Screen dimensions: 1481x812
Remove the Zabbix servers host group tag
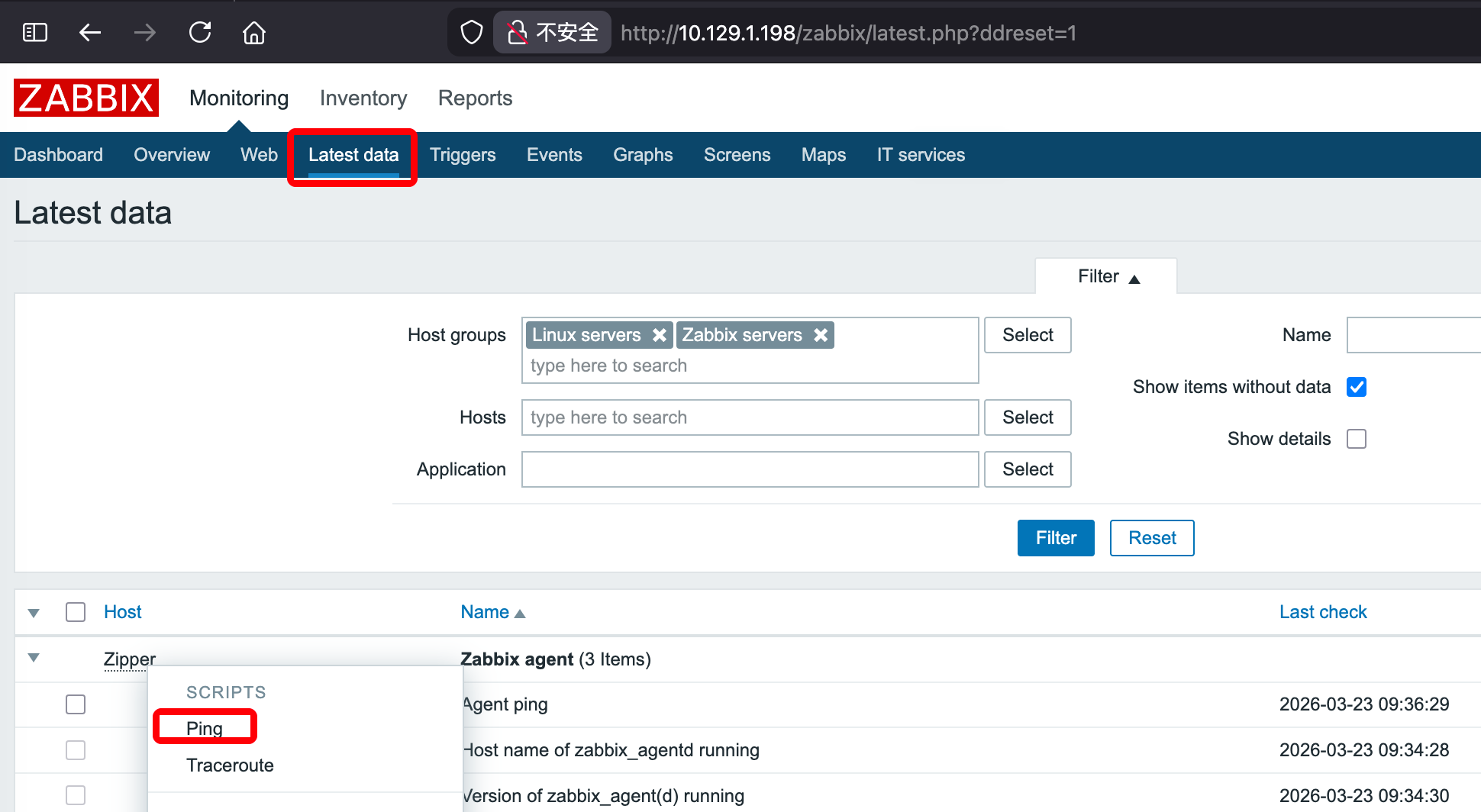821,335
